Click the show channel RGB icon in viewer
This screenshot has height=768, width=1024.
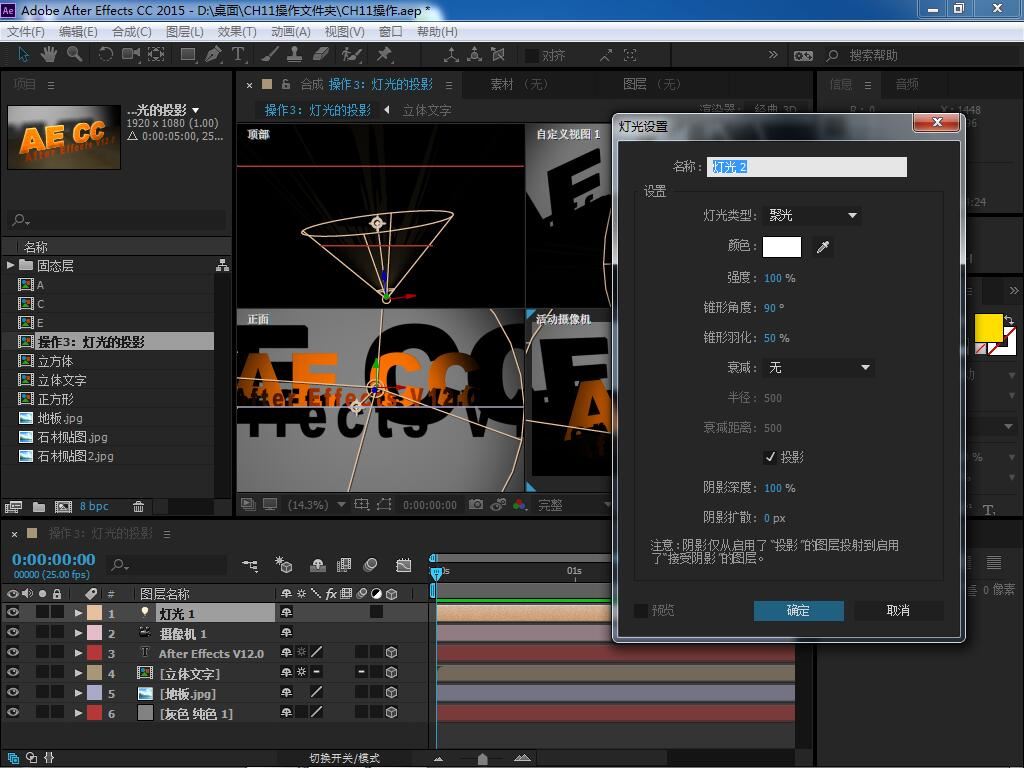pos(520,504)
